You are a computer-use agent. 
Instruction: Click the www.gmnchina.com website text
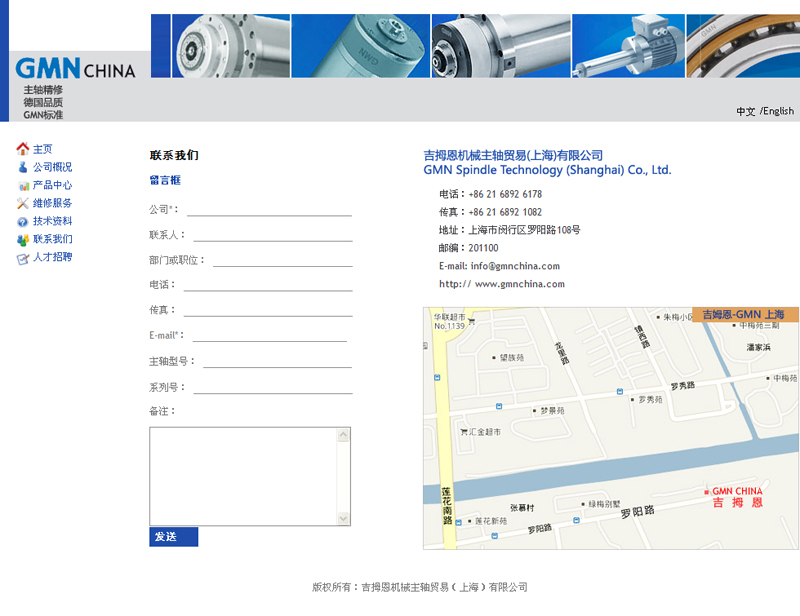point(519,284)
